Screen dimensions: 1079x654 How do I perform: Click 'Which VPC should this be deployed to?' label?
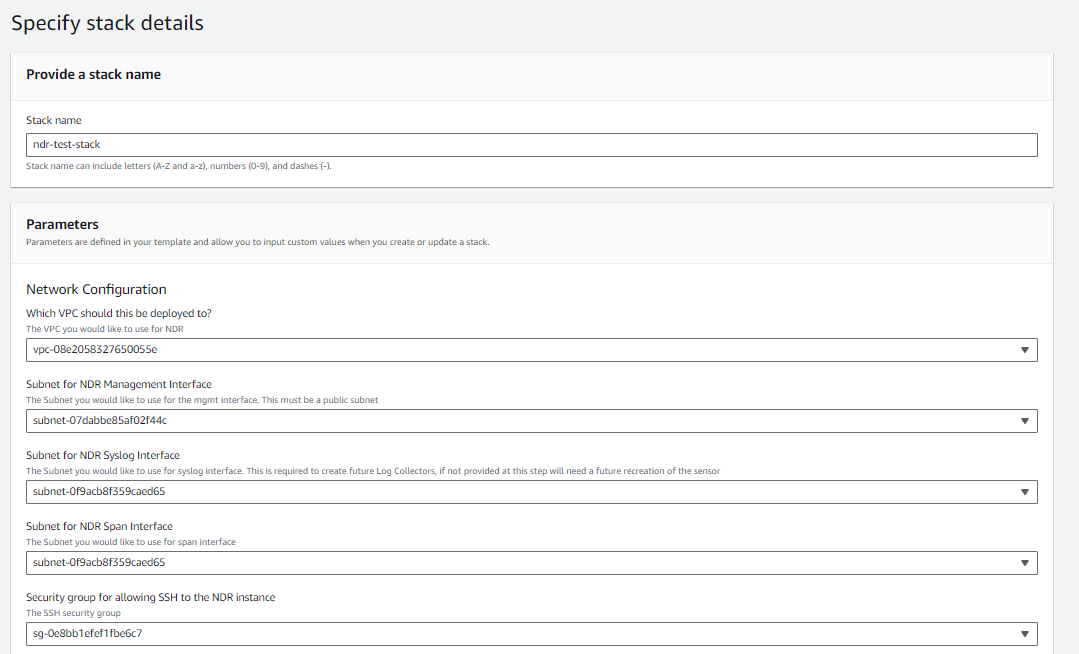click(119, 313)
